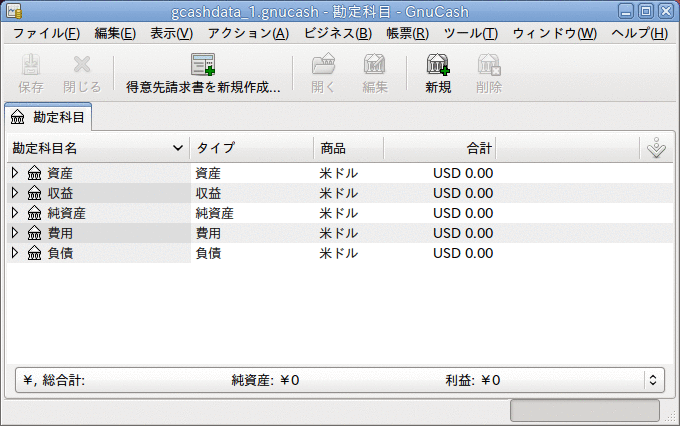Click the 利益: ¥0 summary text
The height and width of the screenshot is (426, 680).
[473, 380]
